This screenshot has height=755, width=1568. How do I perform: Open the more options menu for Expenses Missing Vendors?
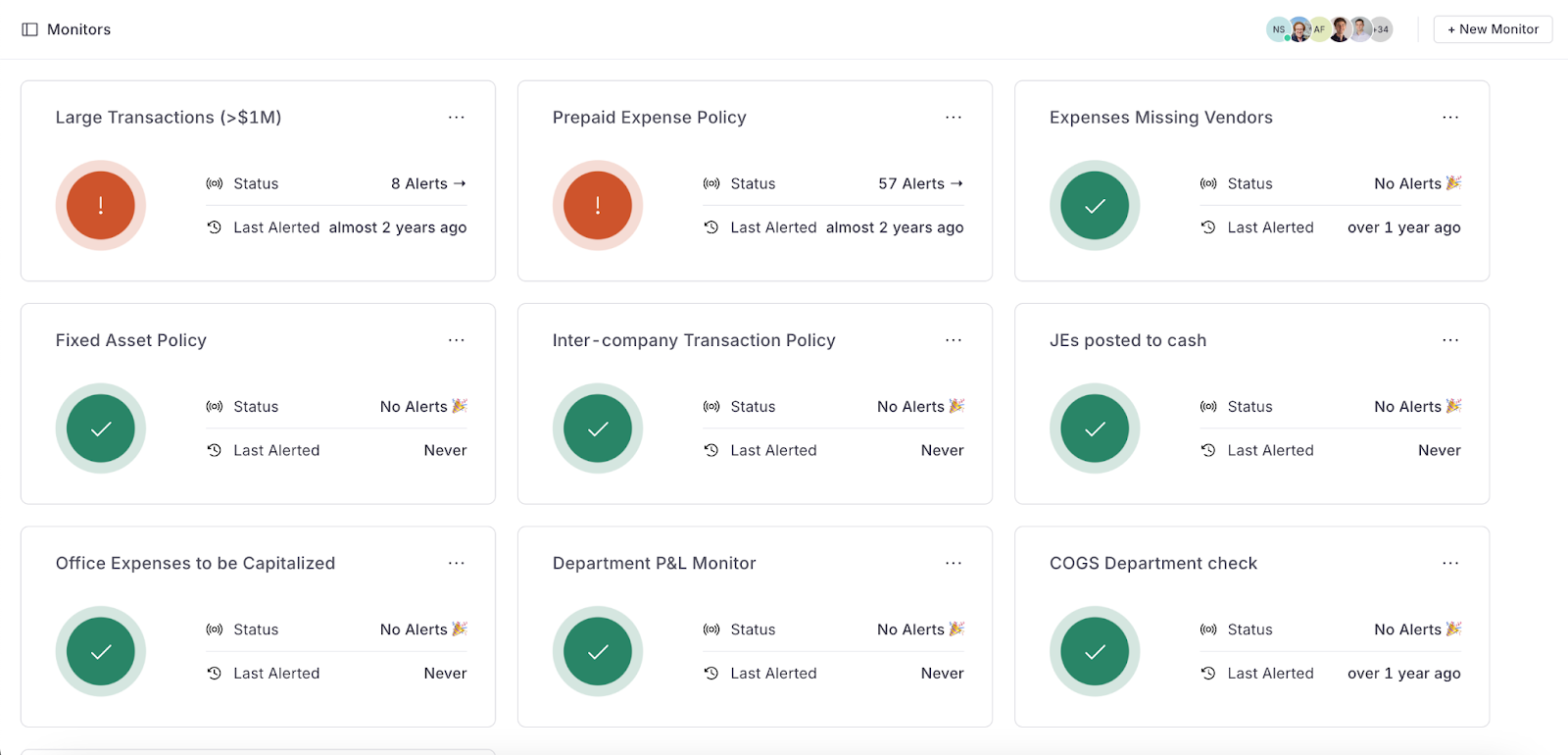coord(1450,118)
